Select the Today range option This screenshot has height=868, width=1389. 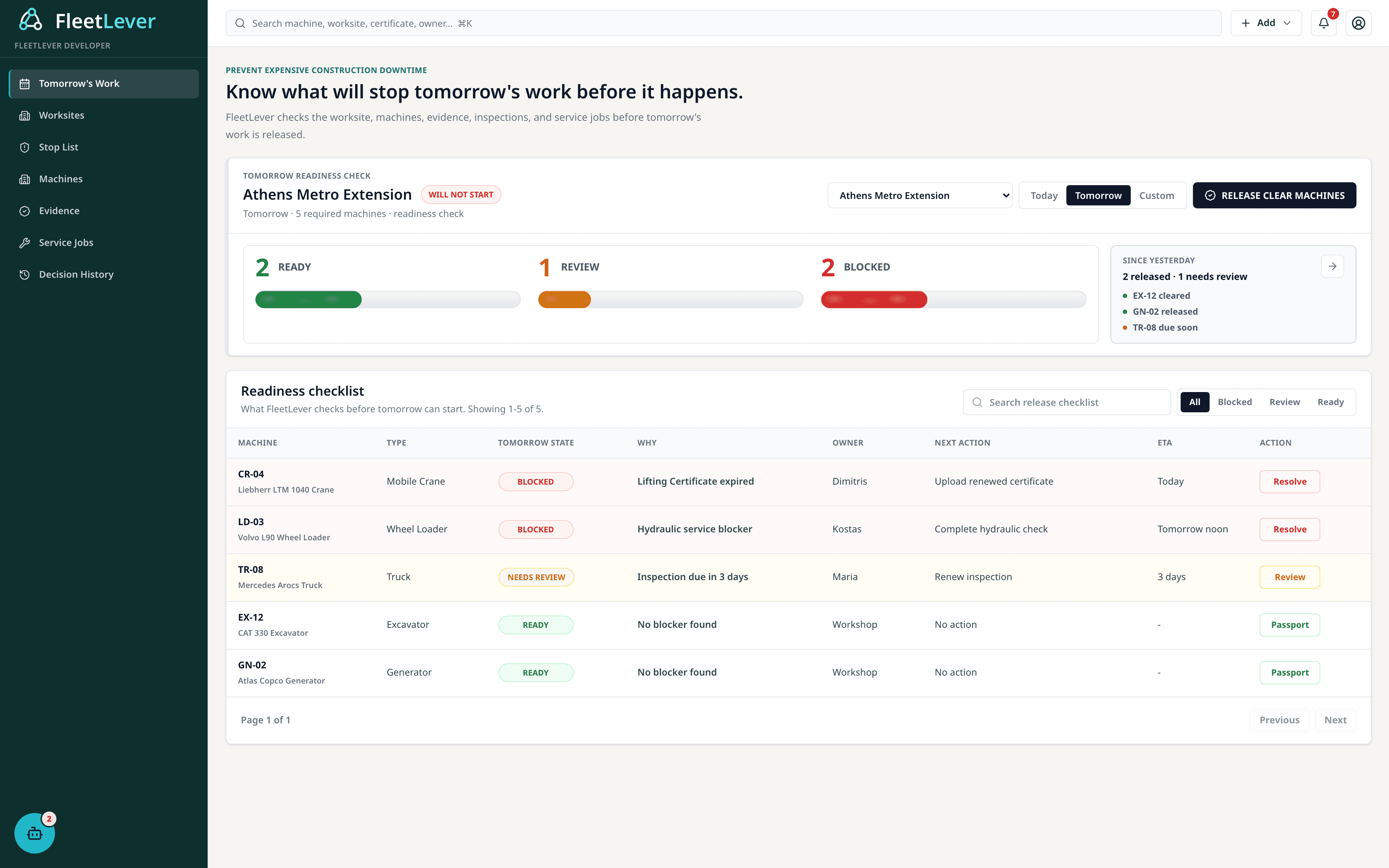pos(1044,196)
